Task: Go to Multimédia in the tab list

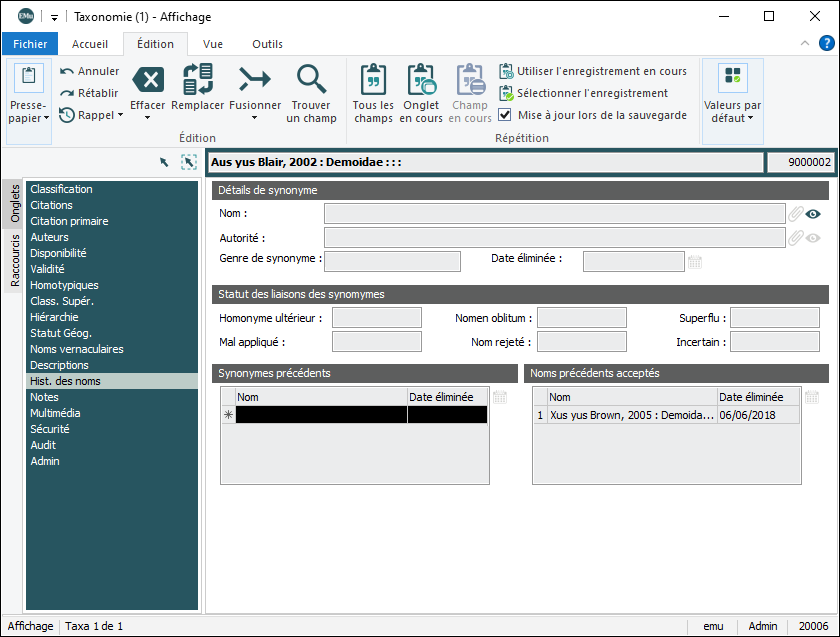Action: (x=55, y=413)
